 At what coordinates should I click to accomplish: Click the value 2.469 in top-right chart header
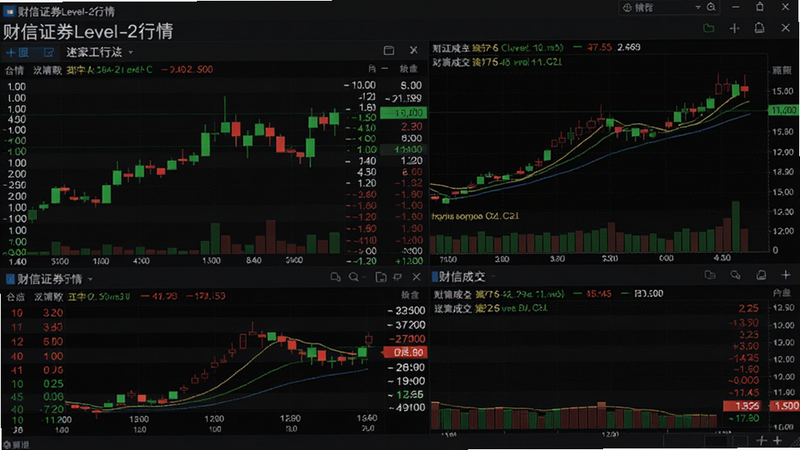[629, 47]
